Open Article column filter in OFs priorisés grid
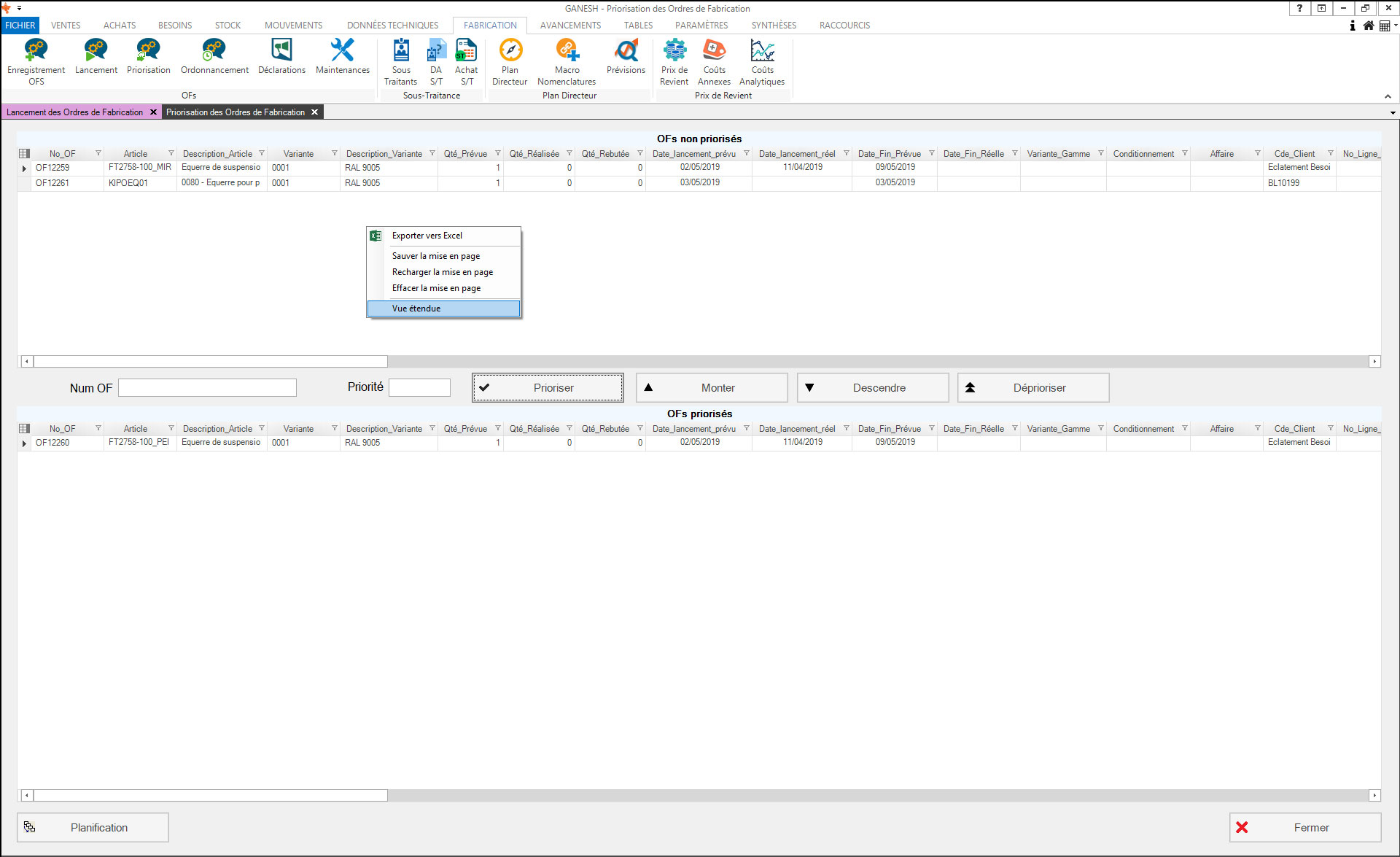Viewport: 1400px width, 857px height. [x=171, y=428]
